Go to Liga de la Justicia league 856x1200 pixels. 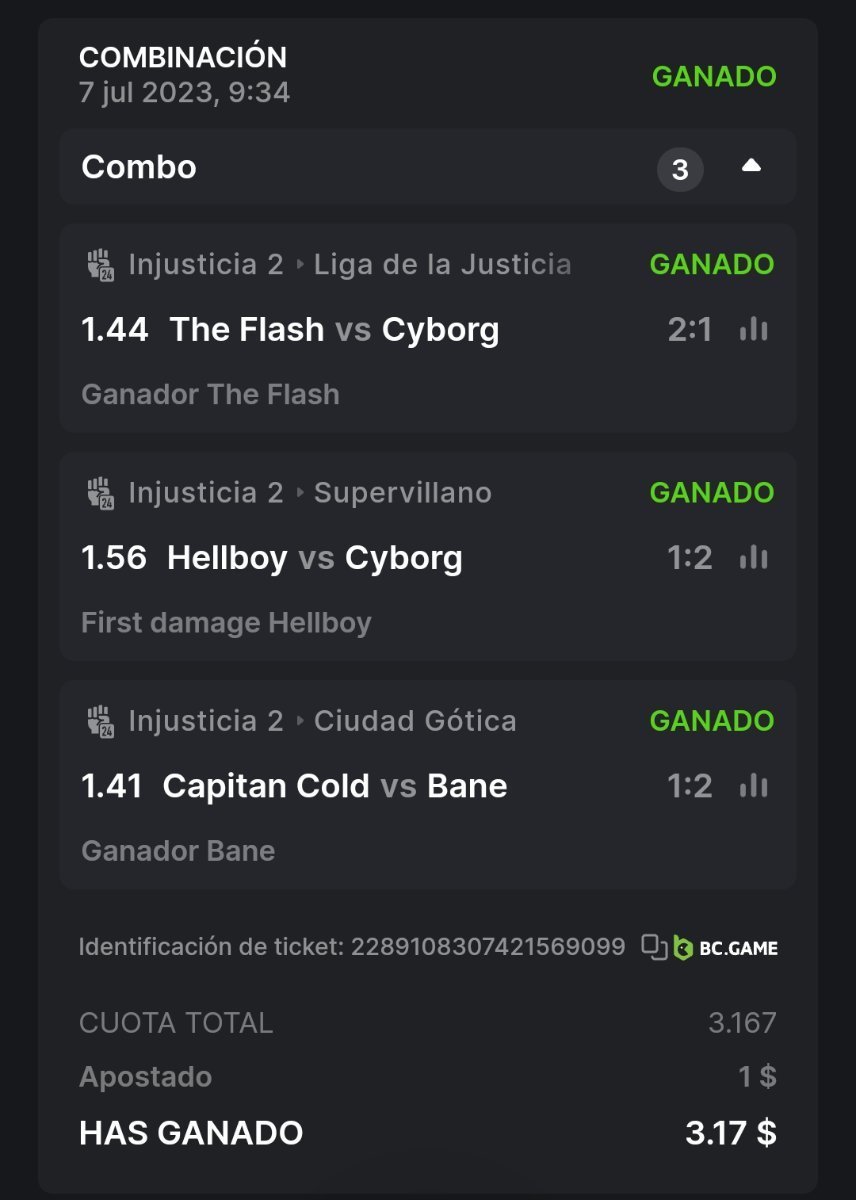click(x=442, y=265)
